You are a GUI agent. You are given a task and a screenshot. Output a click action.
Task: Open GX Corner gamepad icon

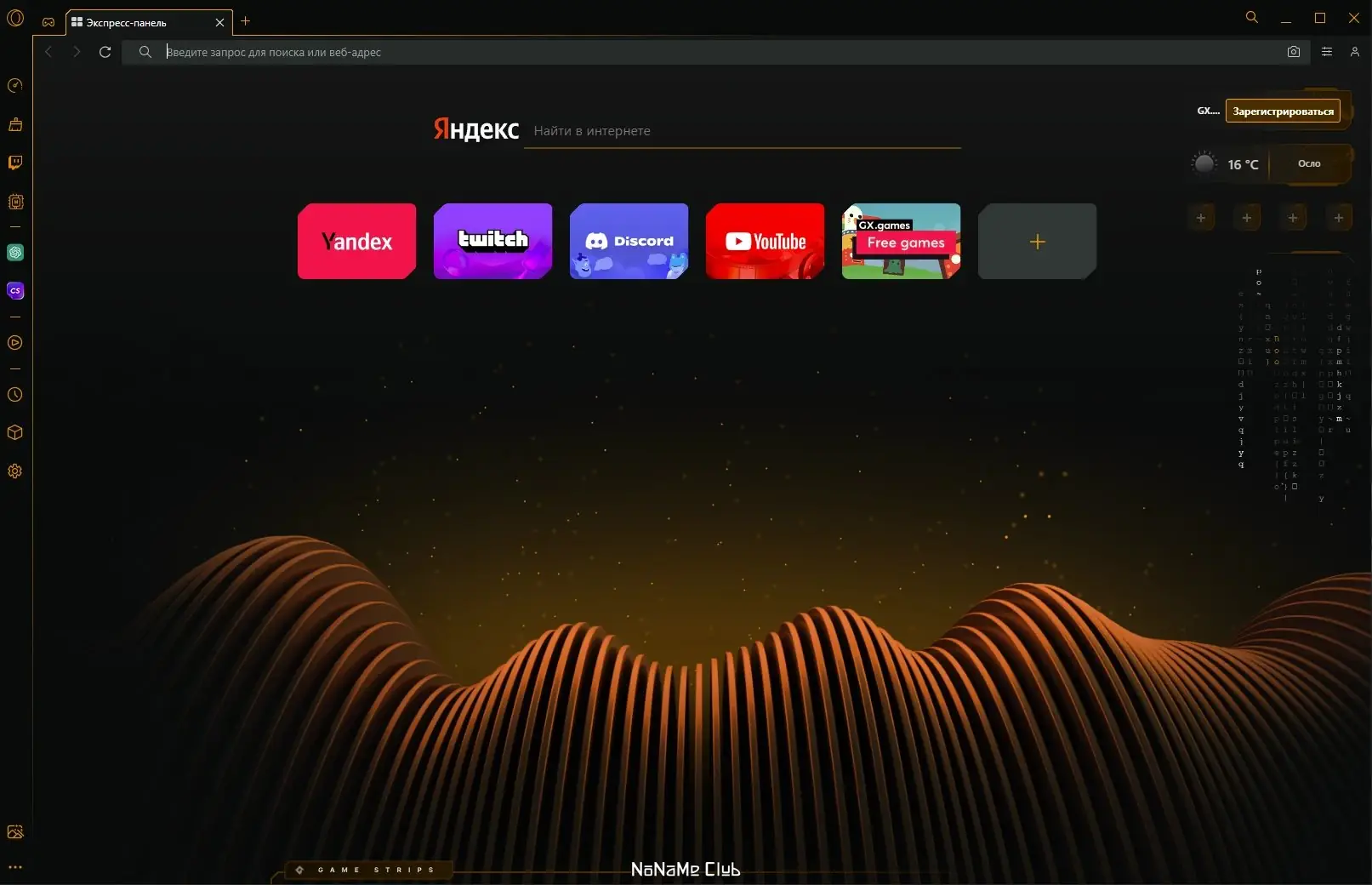pyautogui.click(x=48, y=22)
